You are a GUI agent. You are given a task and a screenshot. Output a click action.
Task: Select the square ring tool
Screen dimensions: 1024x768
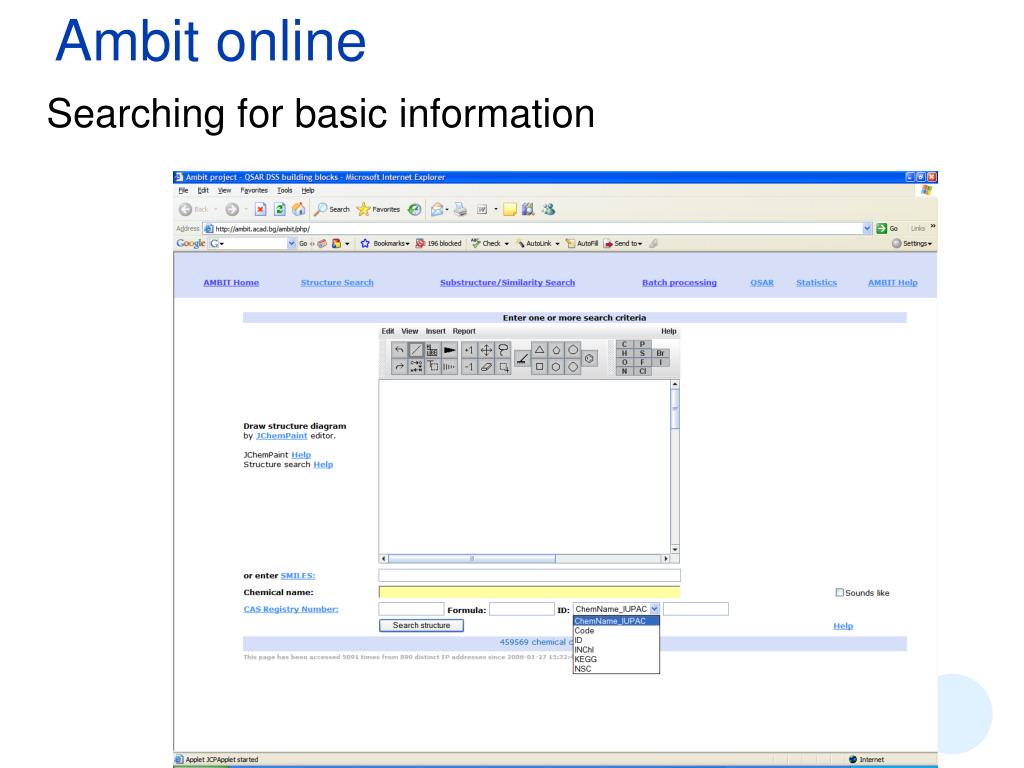539,367
